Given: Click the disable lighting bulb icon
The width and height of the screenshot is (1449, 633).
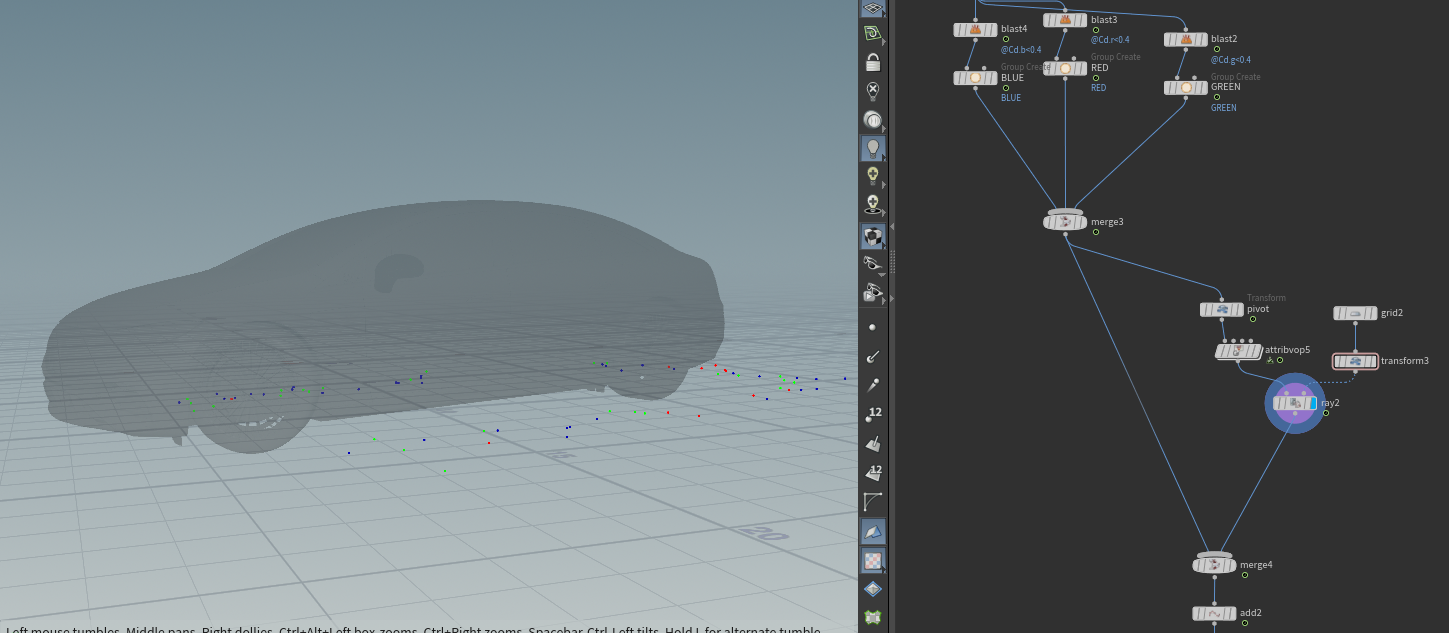Looking at the screenshot, I should coord(873,92).
